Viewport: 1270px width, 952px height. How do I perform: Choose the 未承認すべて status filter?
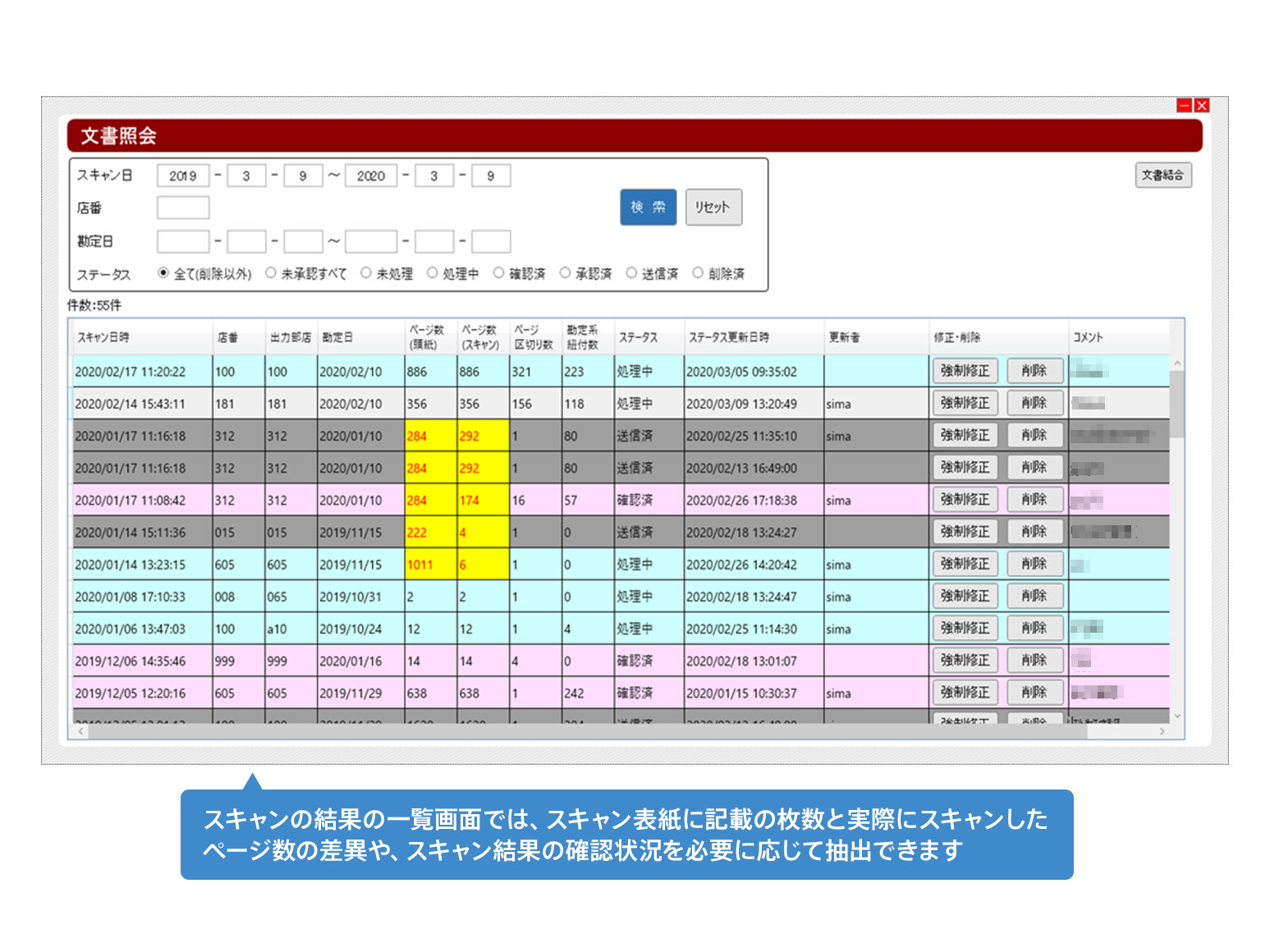(271, 273)
